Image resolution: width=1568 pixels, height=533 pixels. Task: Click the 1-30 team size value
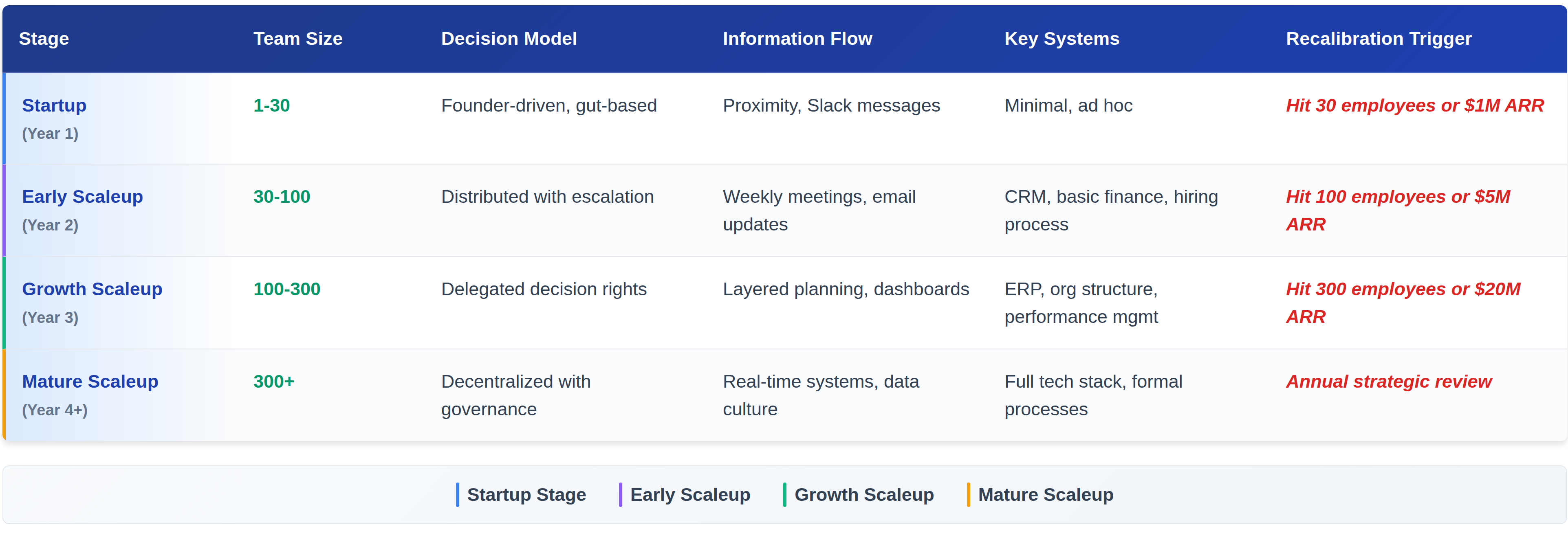coord(271,106)
